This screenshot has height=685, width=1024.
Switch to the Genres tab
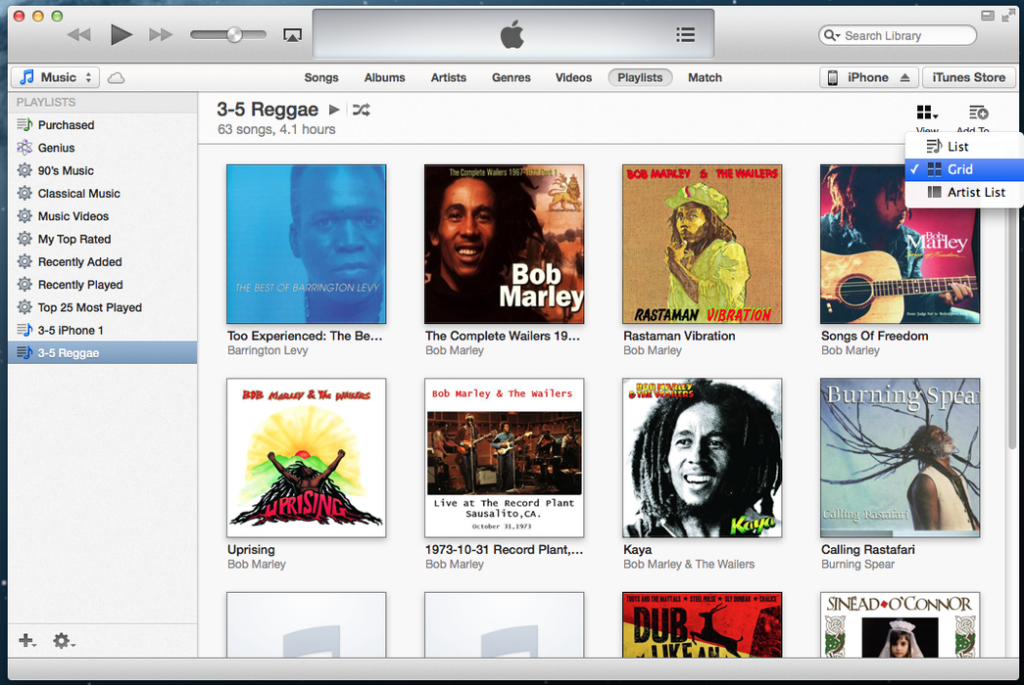coord(511,77)
